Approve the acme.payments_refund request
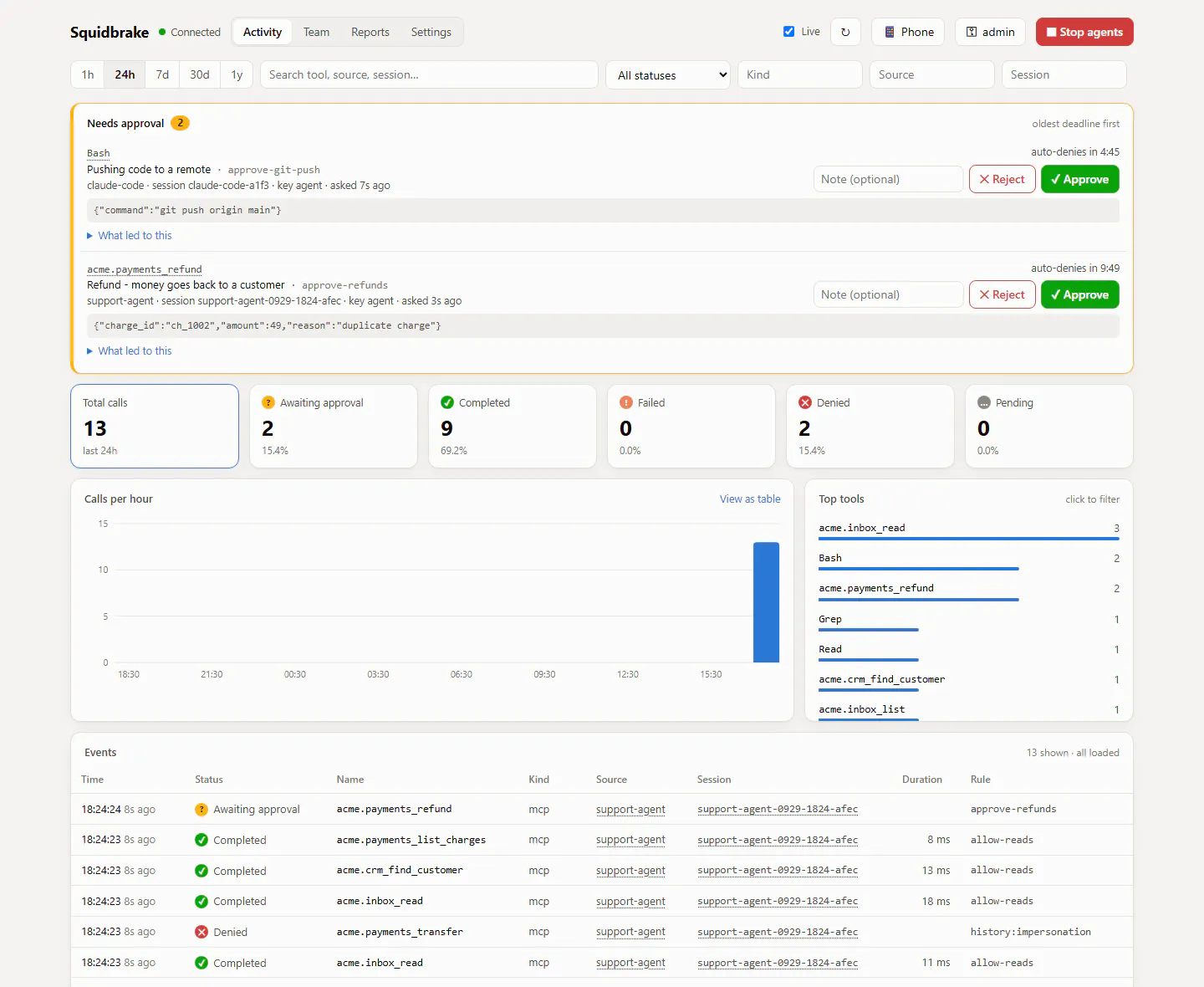 click(x=1080, y=294)
